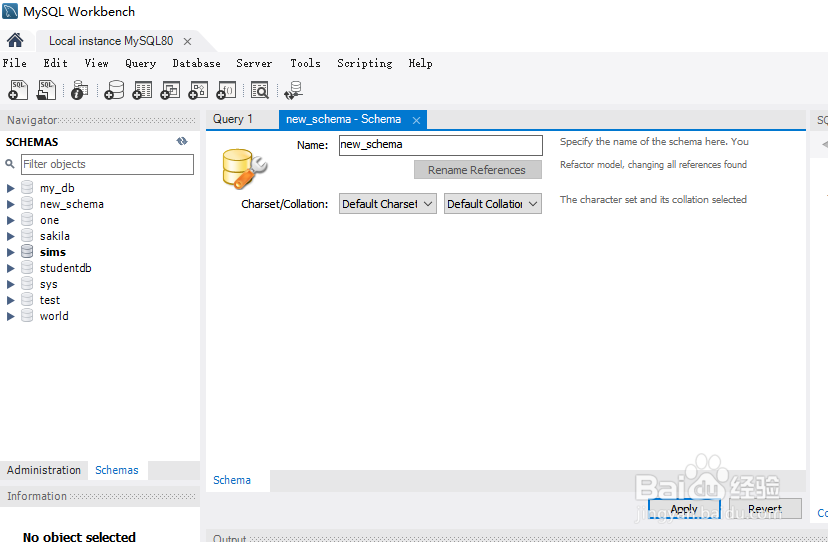Viewport: 828px width, 542px height.
Task: Close the Local instance MySQL80 tab
Action: coord(187,41)
